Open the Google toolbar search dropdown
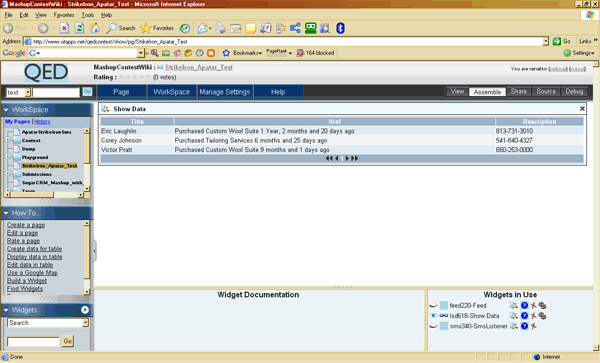600x363 pixels. tap(141, 53)
